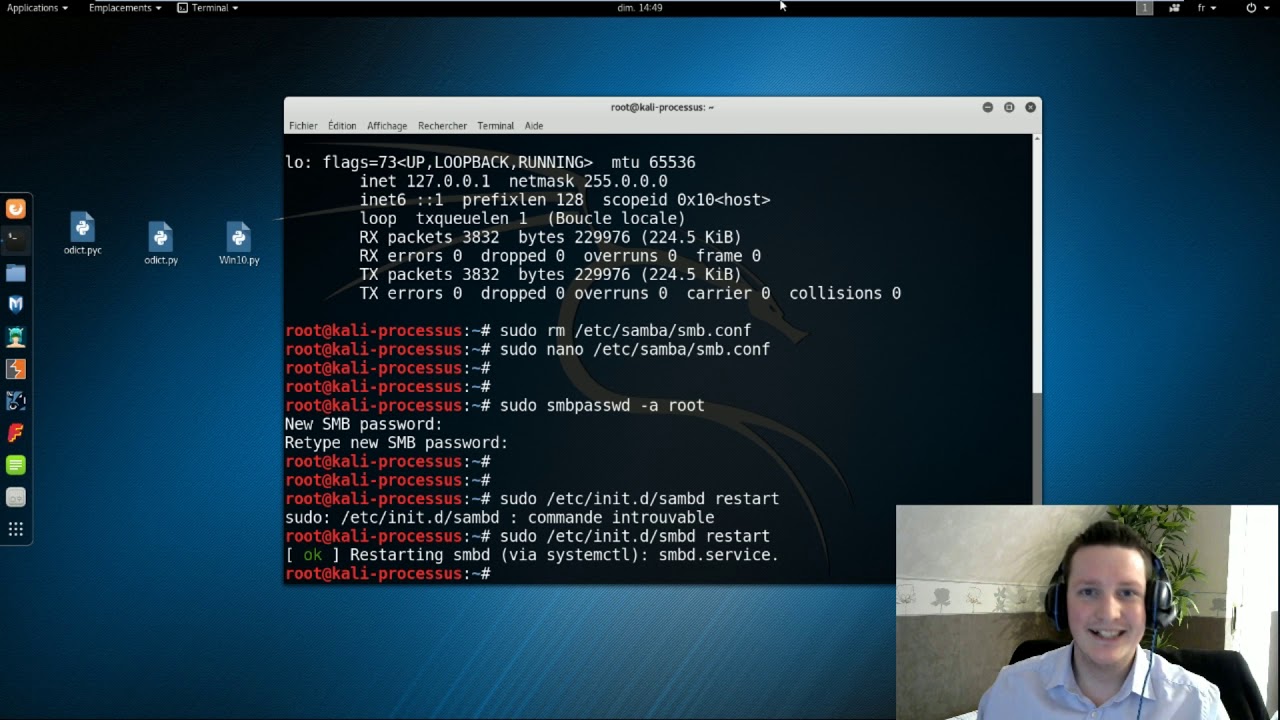Viewport: 1280px width, 720px height.
Task: Open the Affichage menu
Action: pyautogui.click(x=387, y=126)
